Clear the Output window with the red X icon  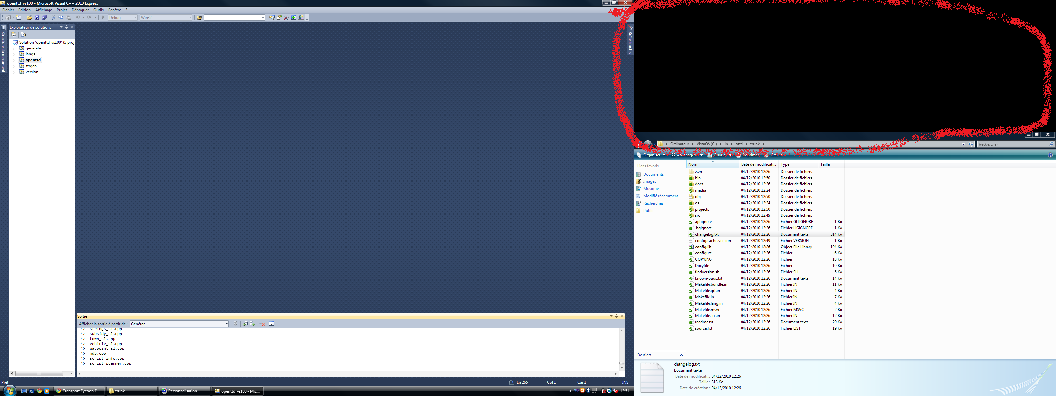tap(263, 324)
